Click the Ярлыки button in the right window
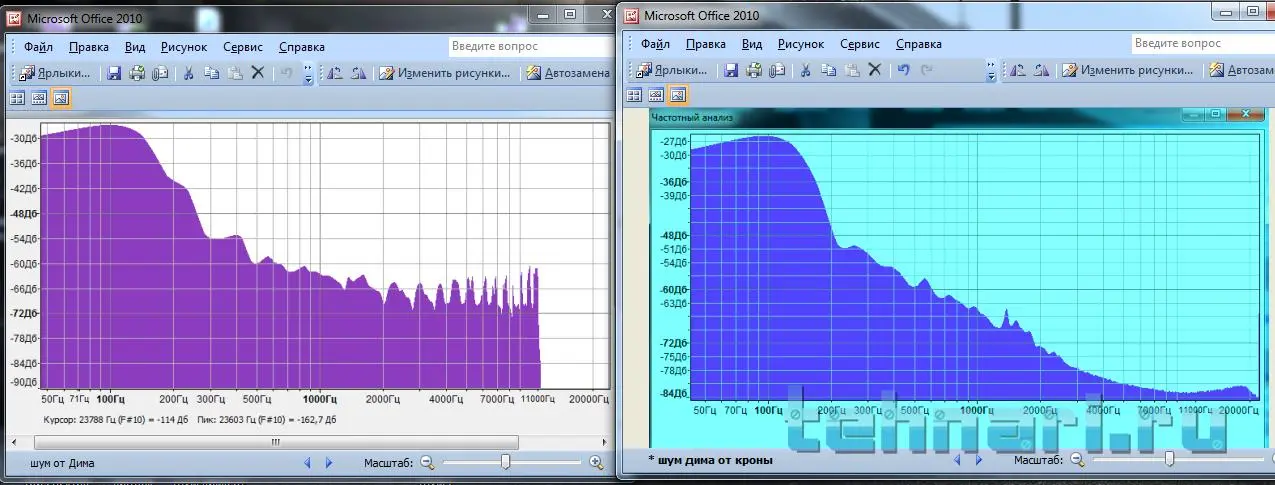 pyautogui.click(x=670, y=70)
